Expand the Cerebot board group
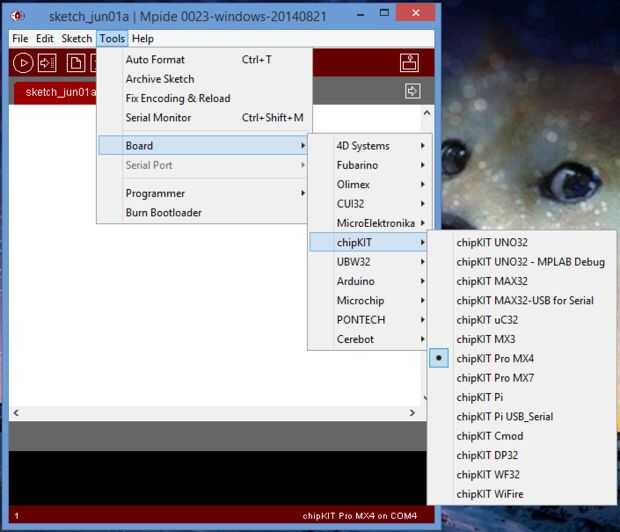620x532 pixels. [369, 339]
